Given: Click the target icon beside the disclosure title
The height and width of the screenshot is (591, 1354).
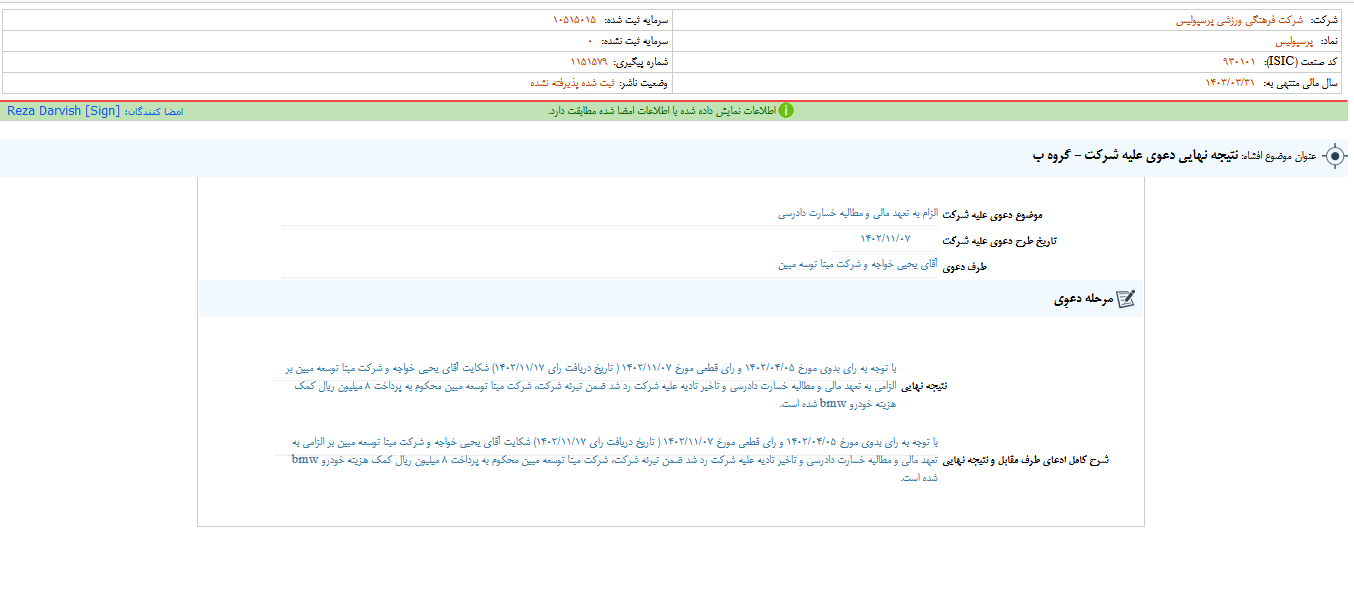Looking at the screenshot, I should tap(1334, 156).
